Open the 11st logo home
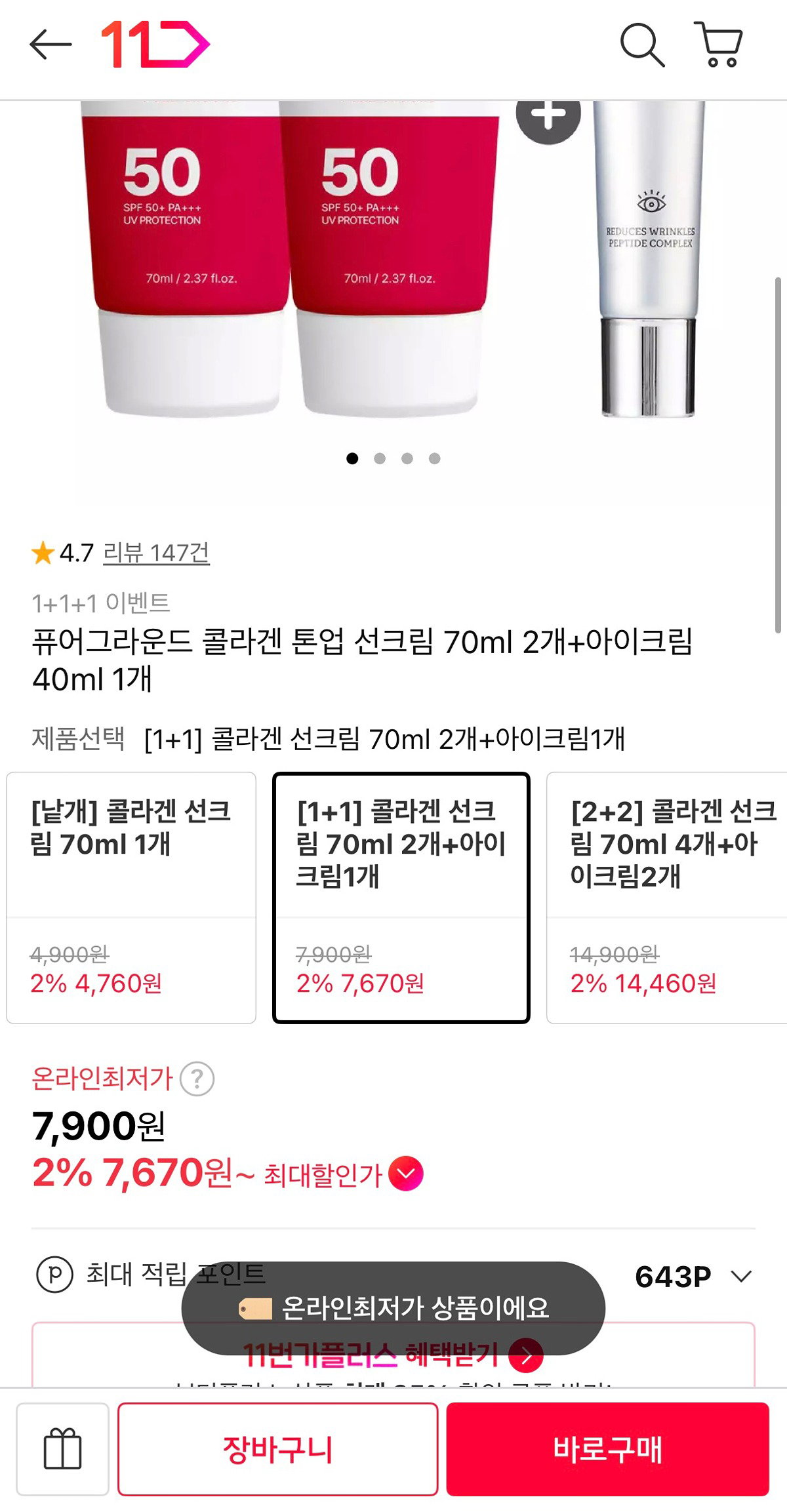Screen dimensions: 787x1512 pos(155,45)
